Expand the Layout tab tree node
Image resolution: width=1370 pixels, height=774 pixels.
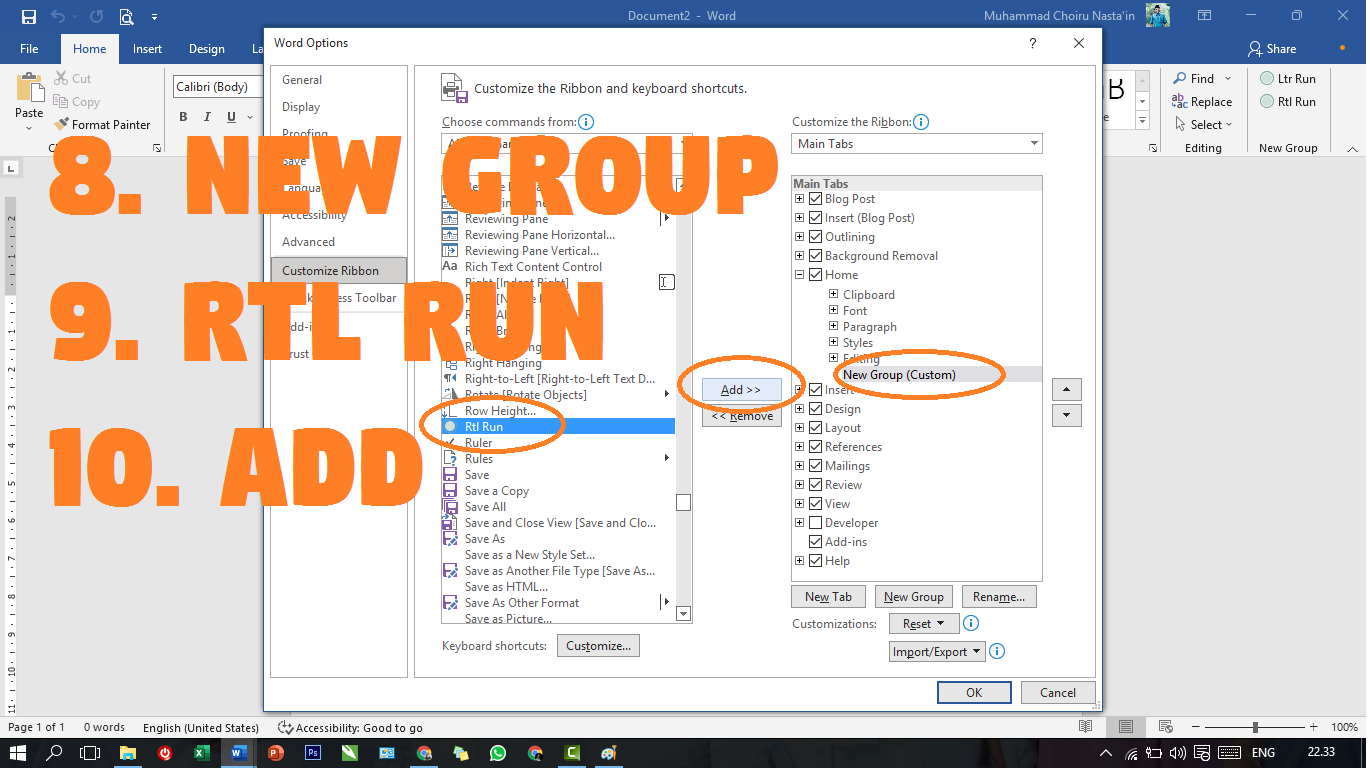[x=800, y=428]
